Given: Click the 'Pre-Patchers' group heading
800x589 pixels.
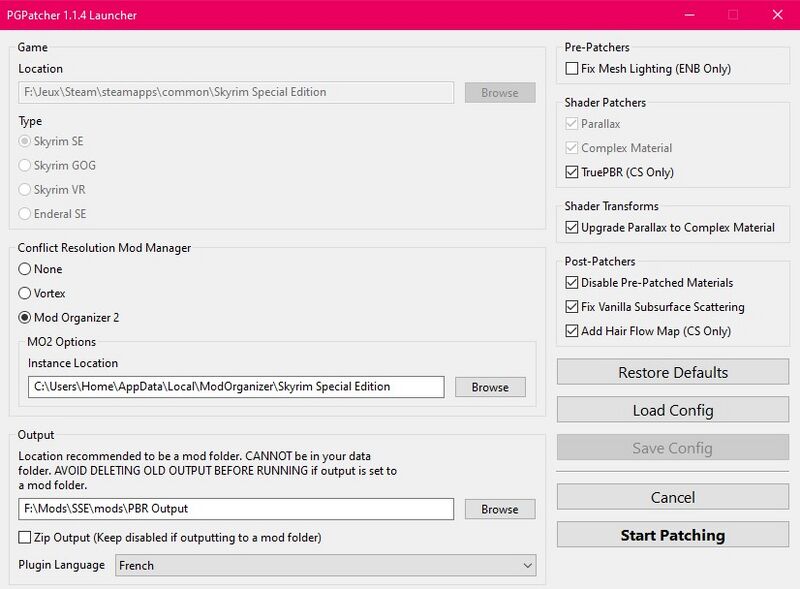Looking at the screenshot, I should [597, 47].
